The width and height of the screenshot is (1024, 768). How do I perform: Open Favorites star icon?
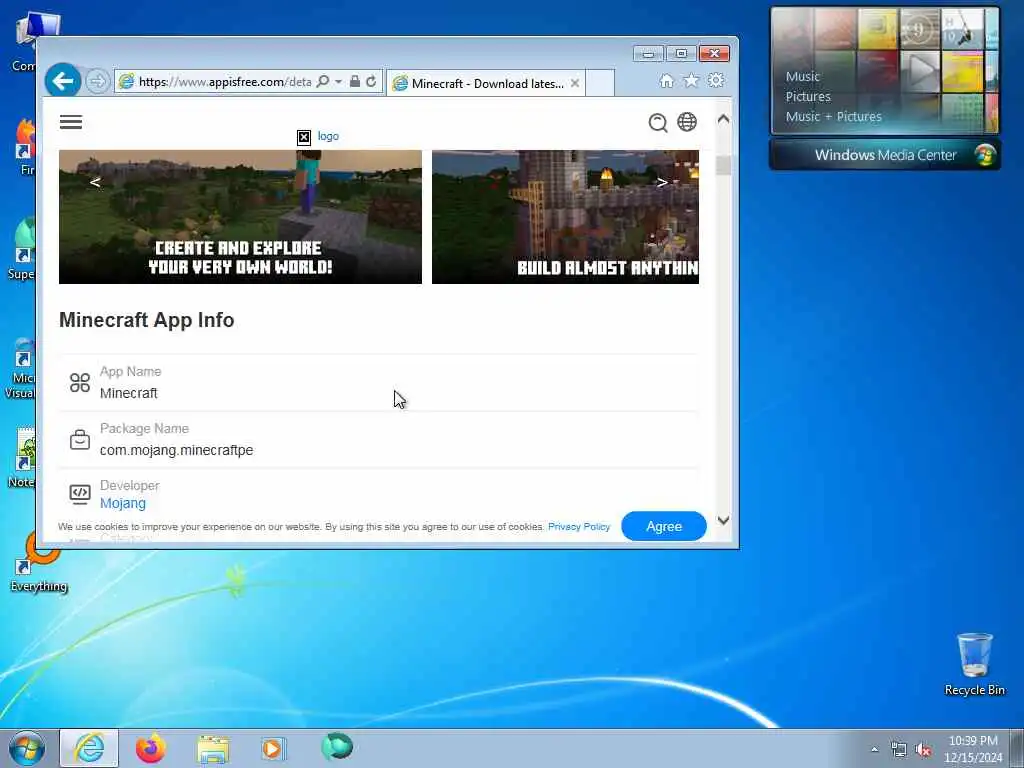691,80
